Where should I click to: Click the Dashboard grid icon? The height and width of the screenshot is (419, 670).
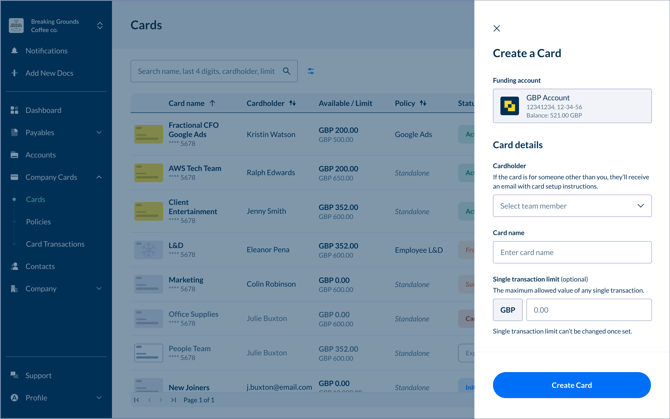[14, 110]
